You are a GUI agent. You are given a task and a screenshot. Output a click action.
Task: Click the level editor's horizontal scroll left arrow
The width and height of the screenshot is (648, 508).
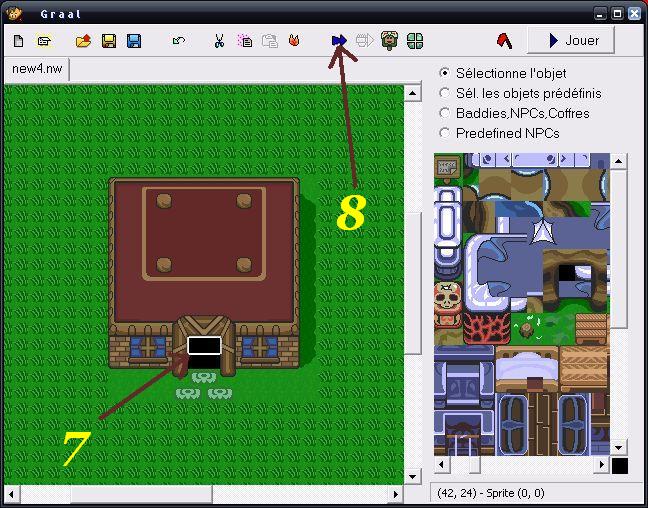point(12,494)
